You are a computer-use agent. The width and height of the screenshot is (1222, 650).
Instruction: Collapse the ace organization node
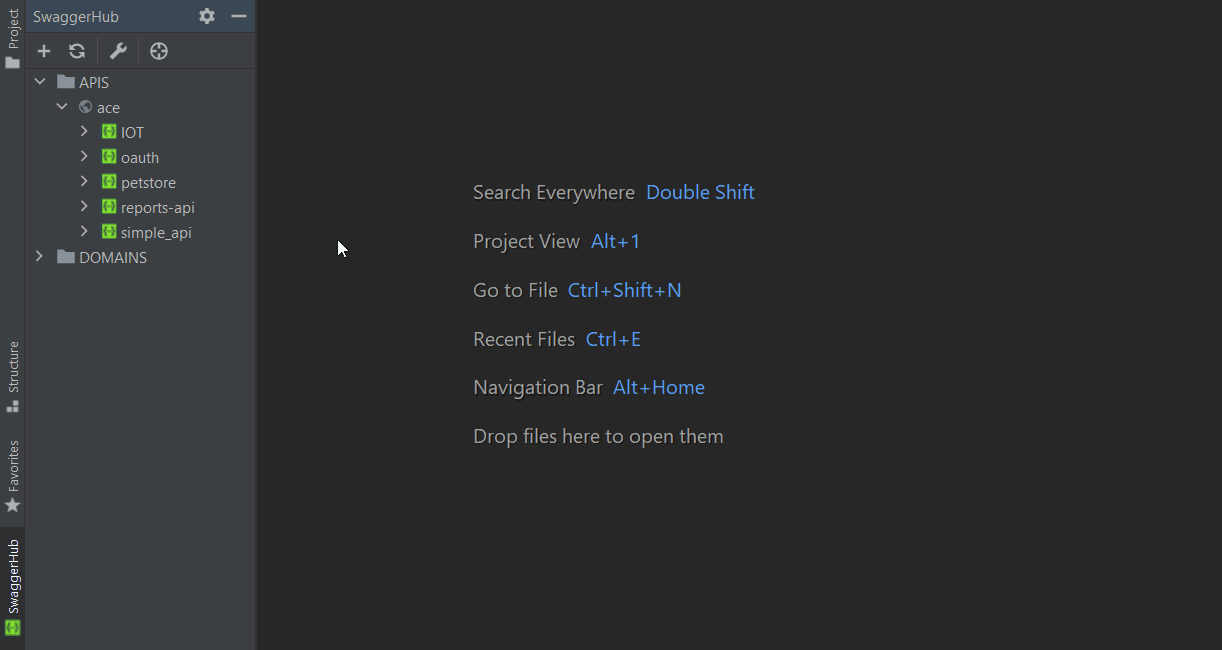tap(62, 107)
